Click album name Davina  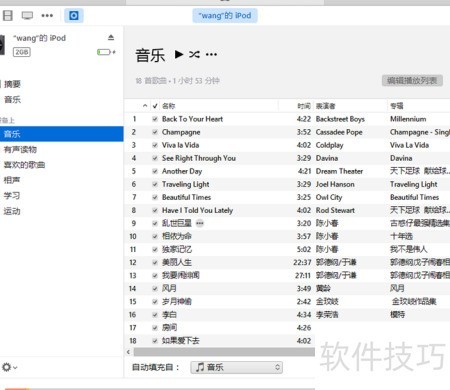point(401,158)
